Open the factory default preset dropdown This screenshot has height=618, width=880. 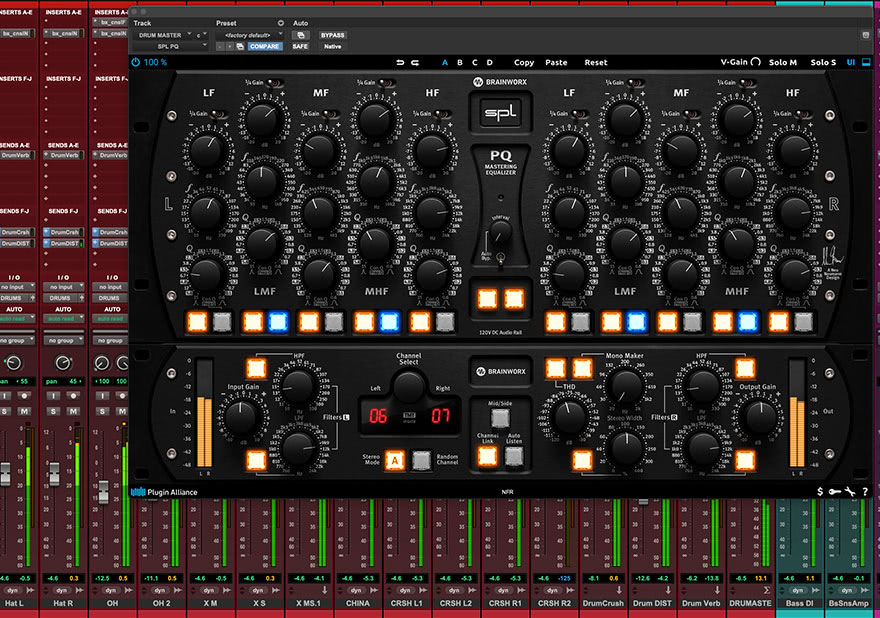tap(250, 35)
